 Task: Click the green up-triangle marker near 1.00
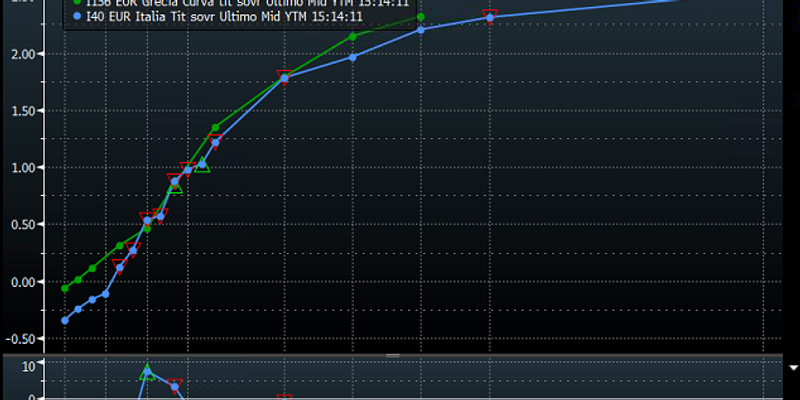coord(202,165)
